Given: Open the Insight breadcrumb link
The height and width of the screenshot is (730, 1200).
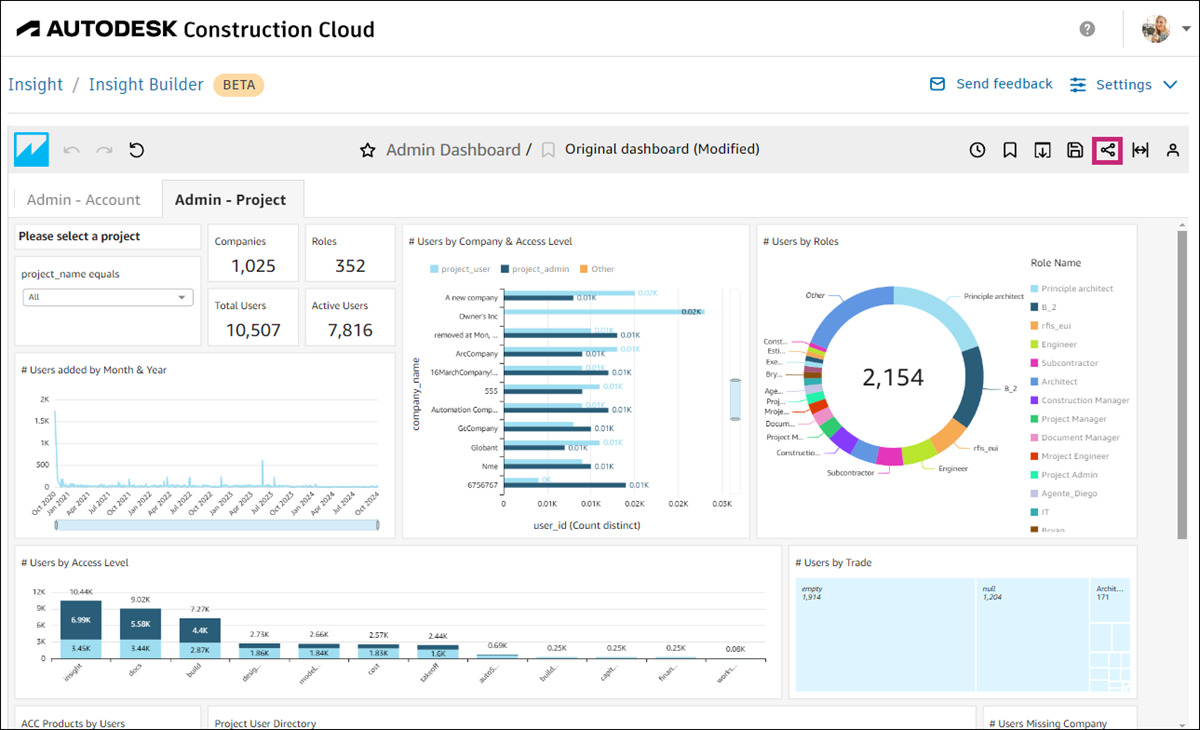Looking at the screenshot, I should [x=35, y=84].
